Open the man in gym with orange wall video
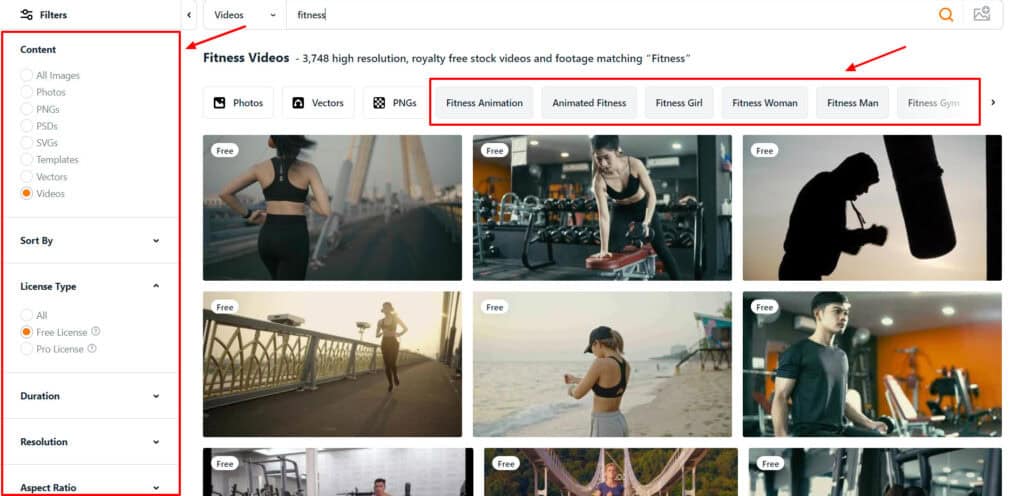 pos(872,364)
